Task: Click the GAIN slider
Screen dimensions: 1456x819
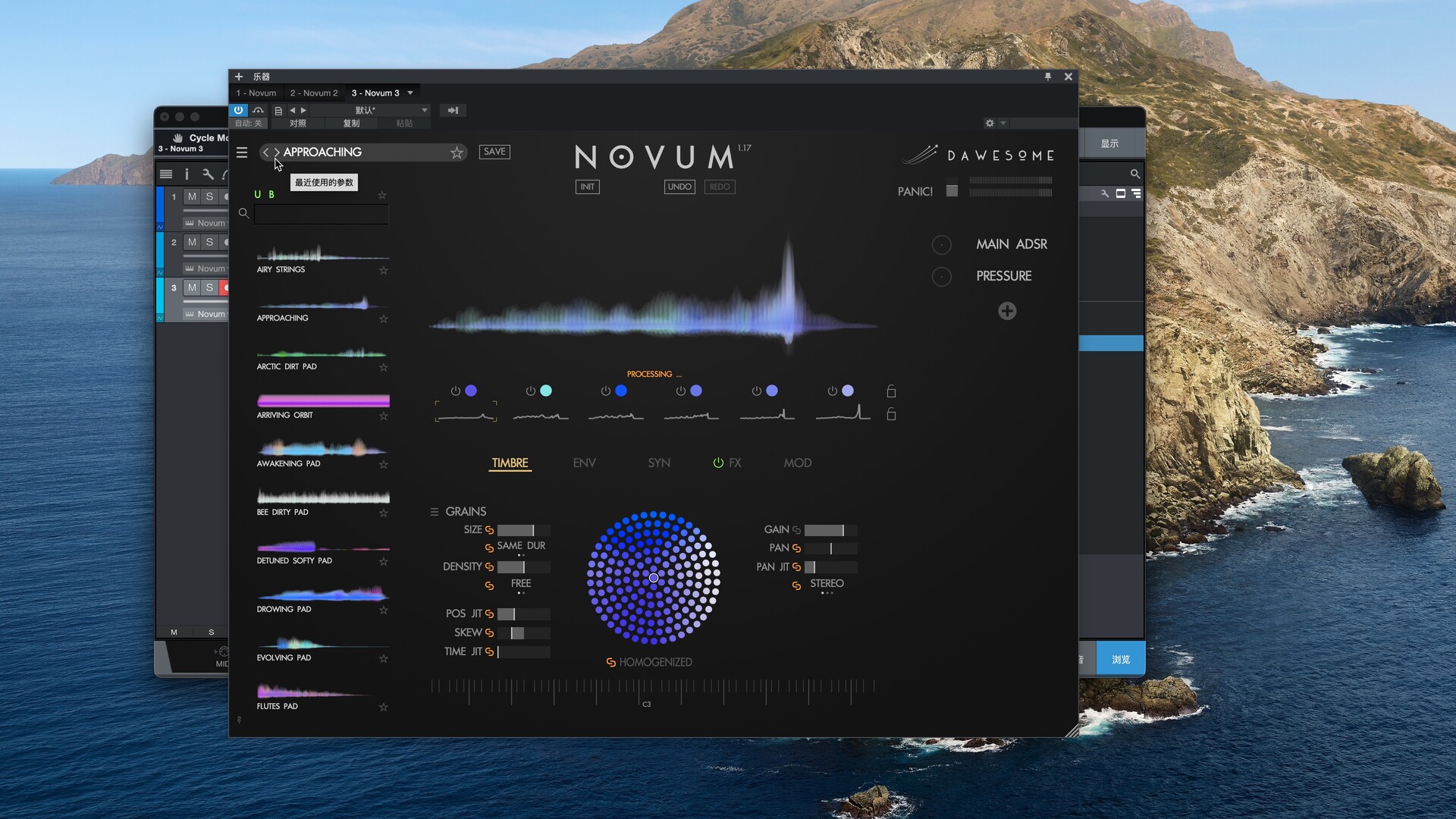Action: (x=830, y=530)
